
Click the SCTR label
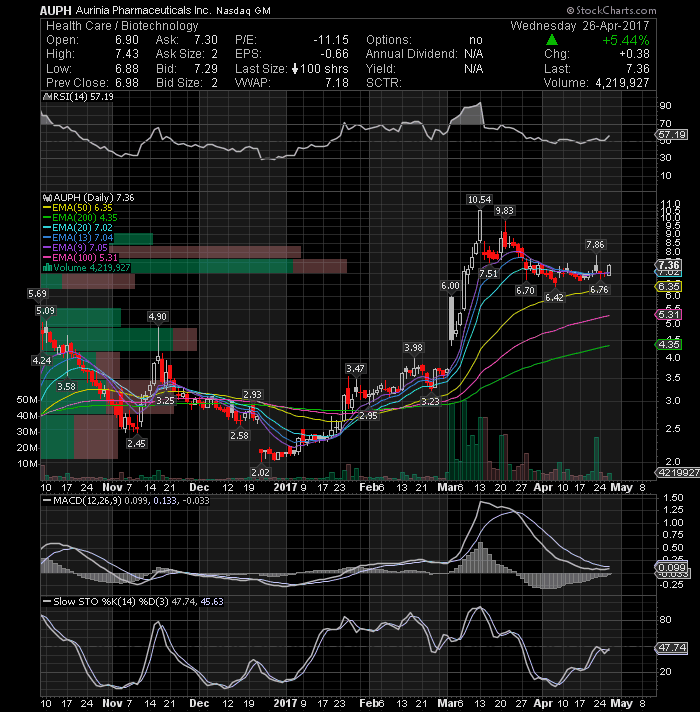point(384,83)
